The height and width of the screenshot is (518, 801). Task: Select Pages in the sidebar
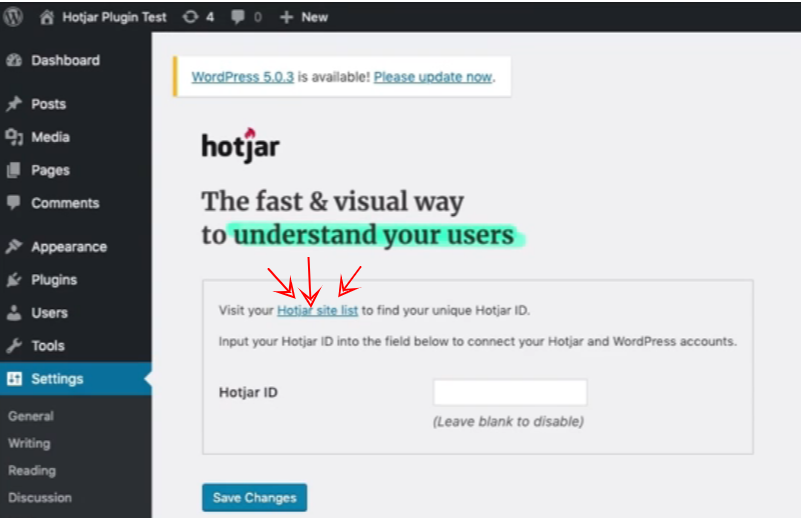pos(50,170)
